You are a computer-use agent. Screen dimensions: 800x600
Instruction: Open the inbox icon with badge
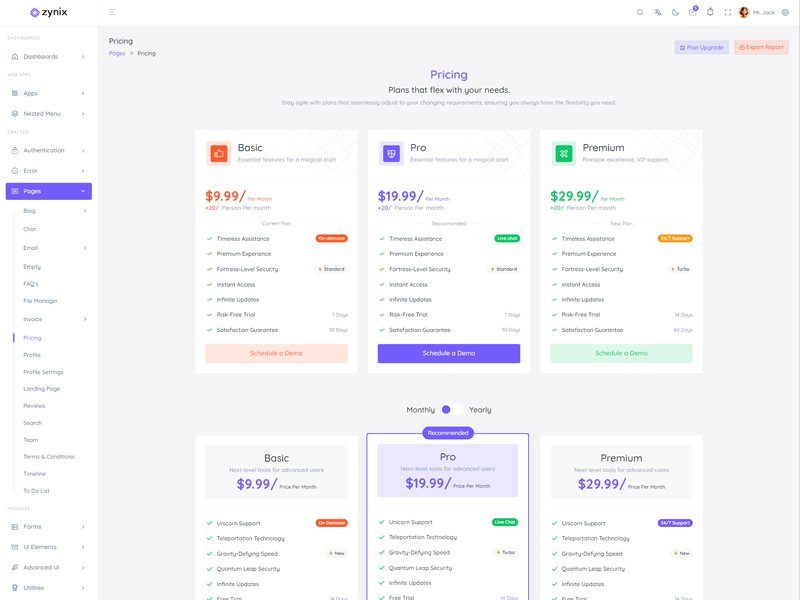click(692, 13)
